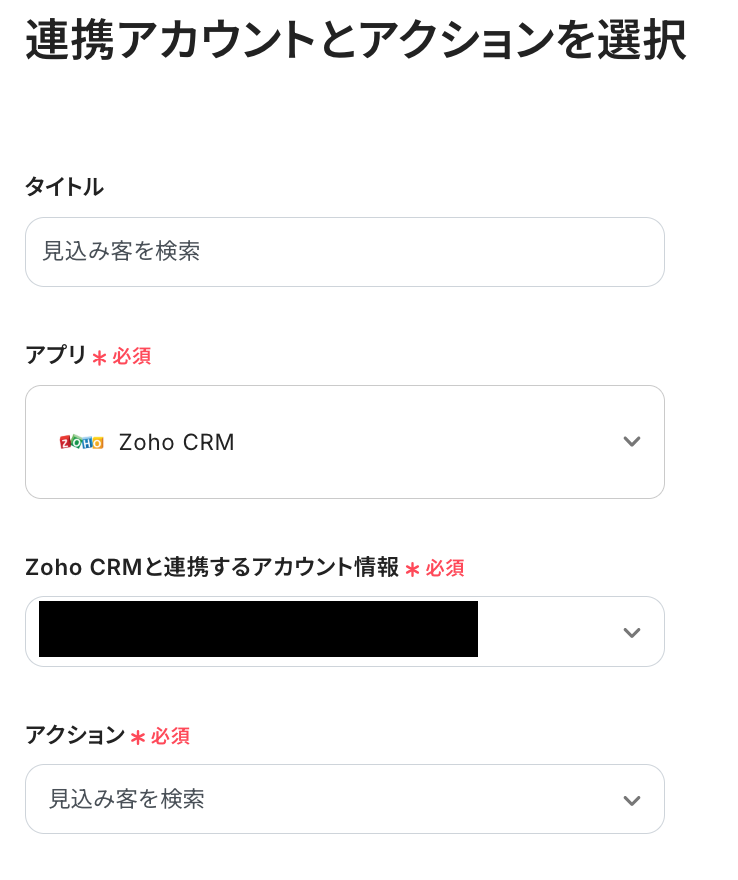This screenshot has height=880, width=738.
Task: Open the アクション field showing 見込み客を検索
Action: (300, 799)
